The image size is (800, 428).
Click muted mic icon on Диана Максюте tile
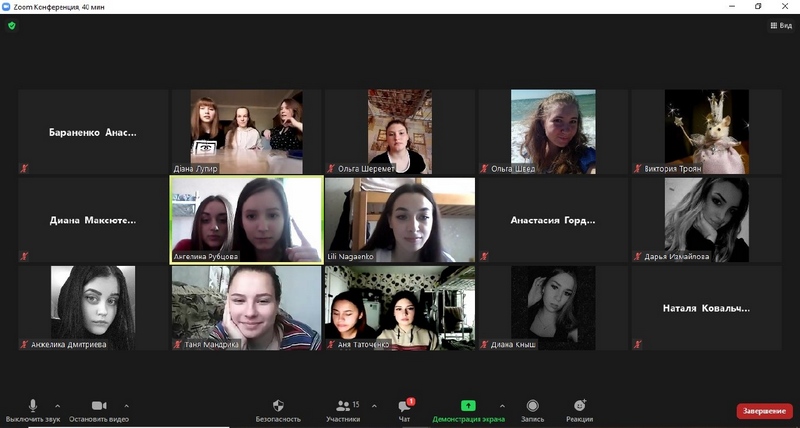(x=24, y=257)
